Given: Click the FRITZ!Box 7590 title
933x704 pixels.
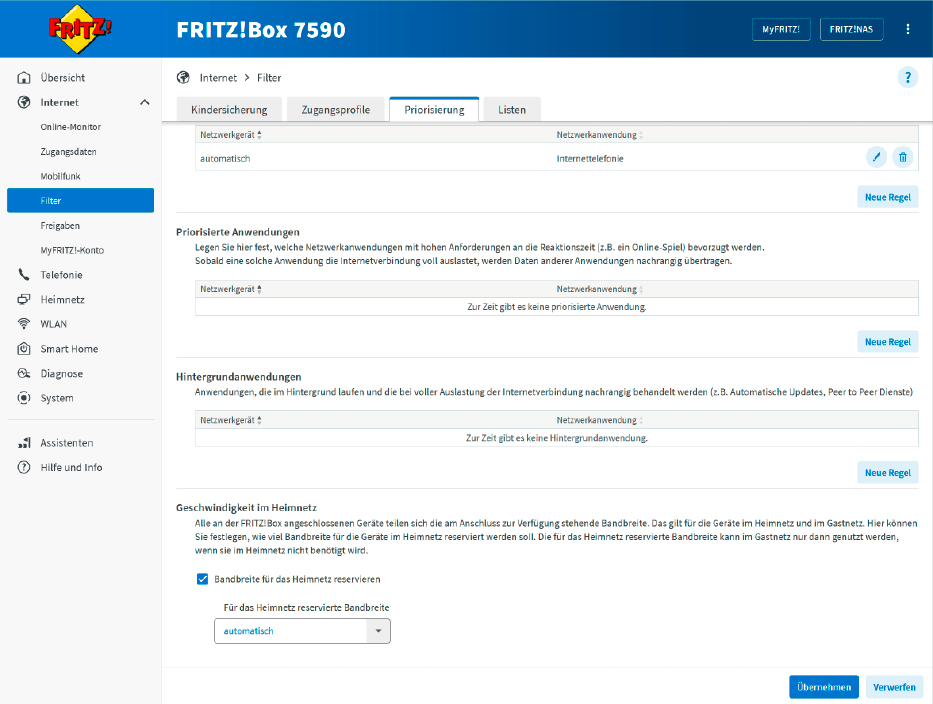Looking at the screenshot, I should [x=261, y=30].
